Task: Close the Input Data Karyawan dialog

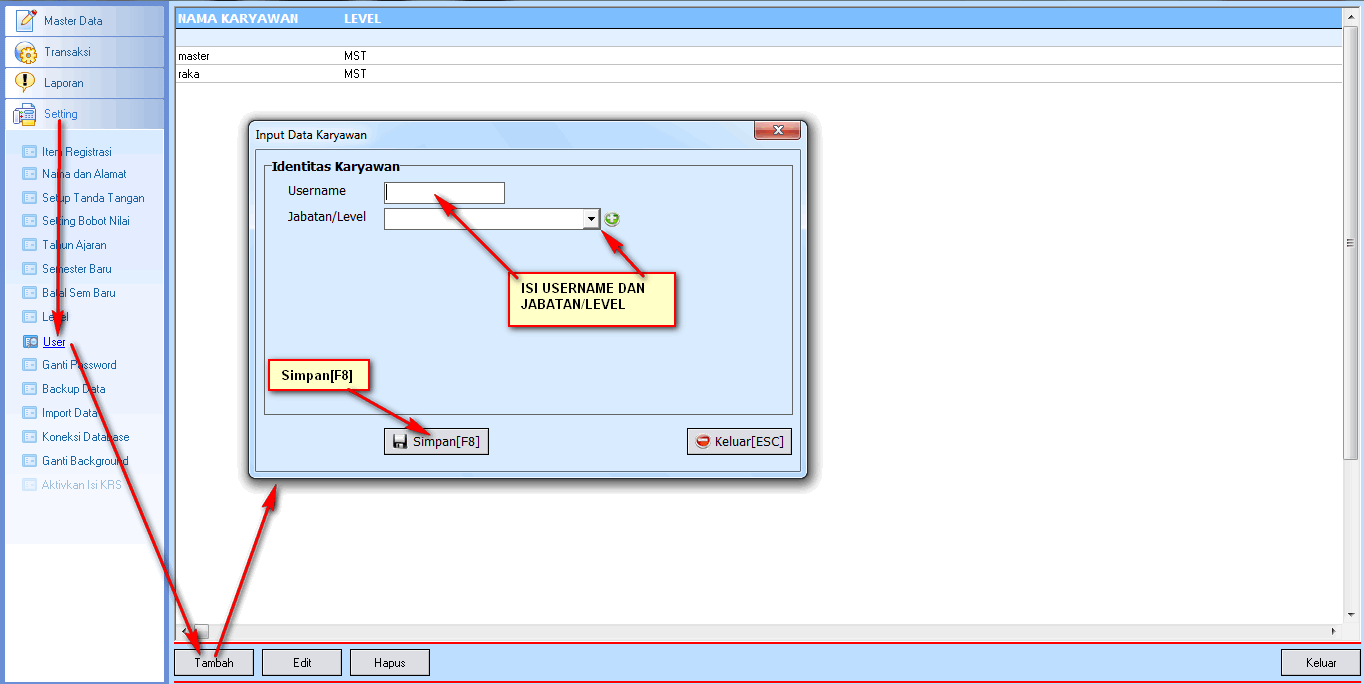Action: click(777, 131)
